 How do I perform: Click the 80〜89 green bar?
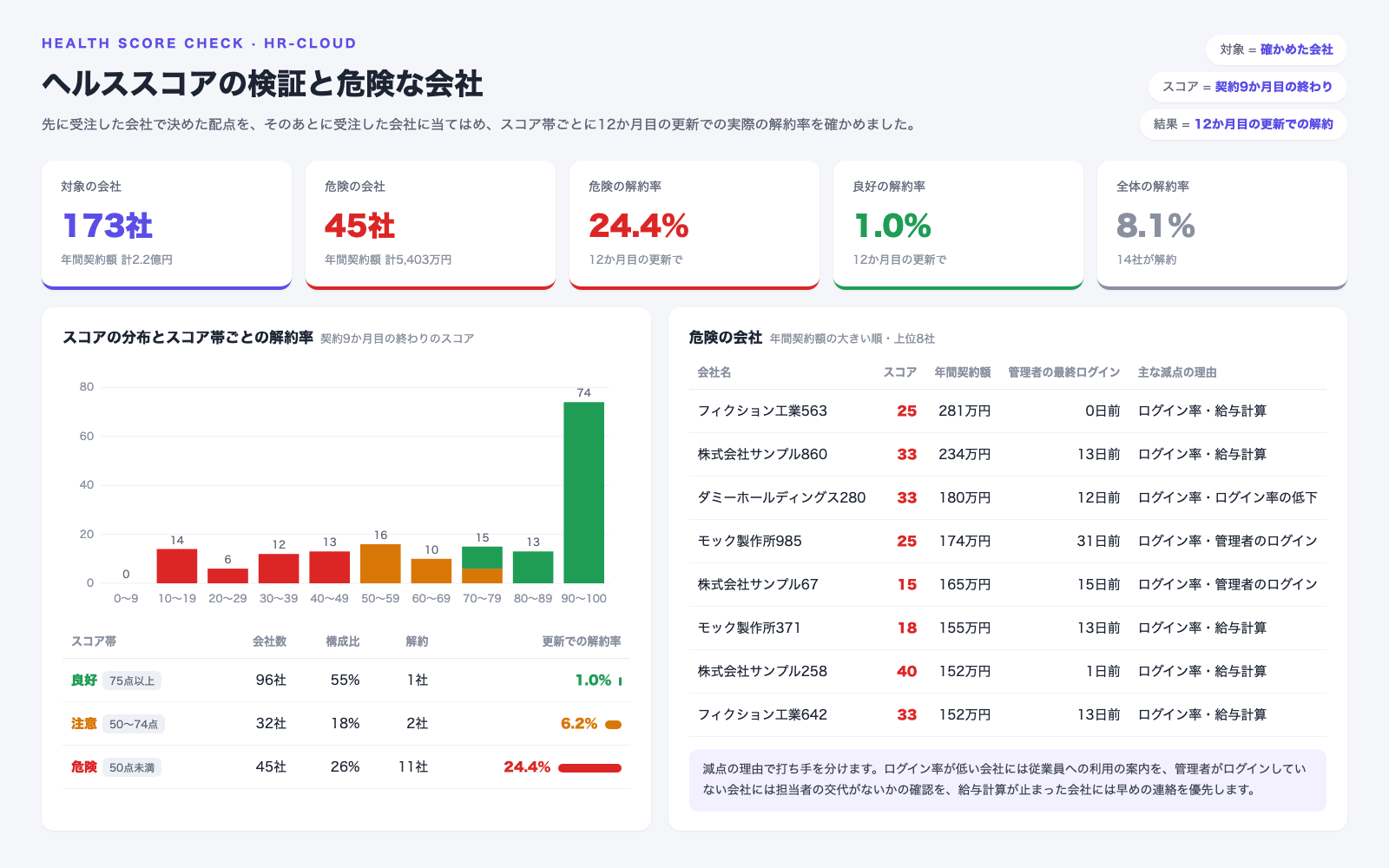[x=533, y=567]
